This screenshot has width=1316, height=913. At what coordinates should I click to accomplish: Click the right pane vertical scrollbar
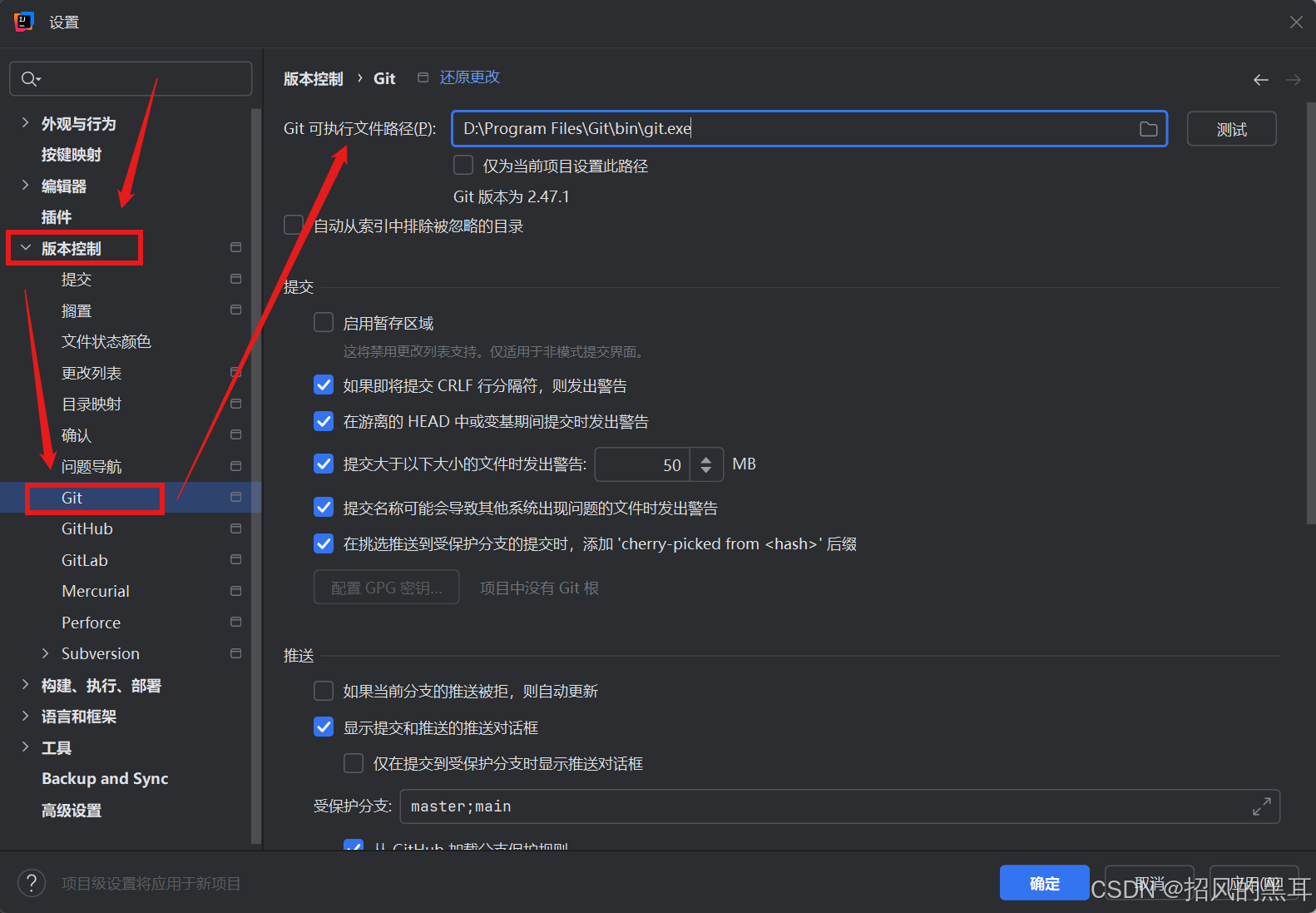click(1311, 312)
